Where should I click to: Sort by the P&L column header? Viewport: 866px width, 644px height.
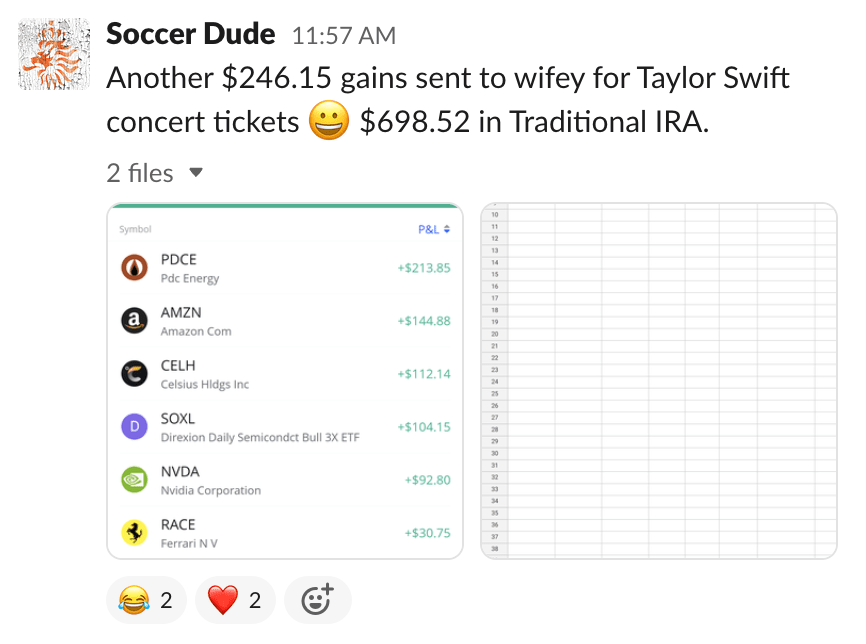point(434,229)
